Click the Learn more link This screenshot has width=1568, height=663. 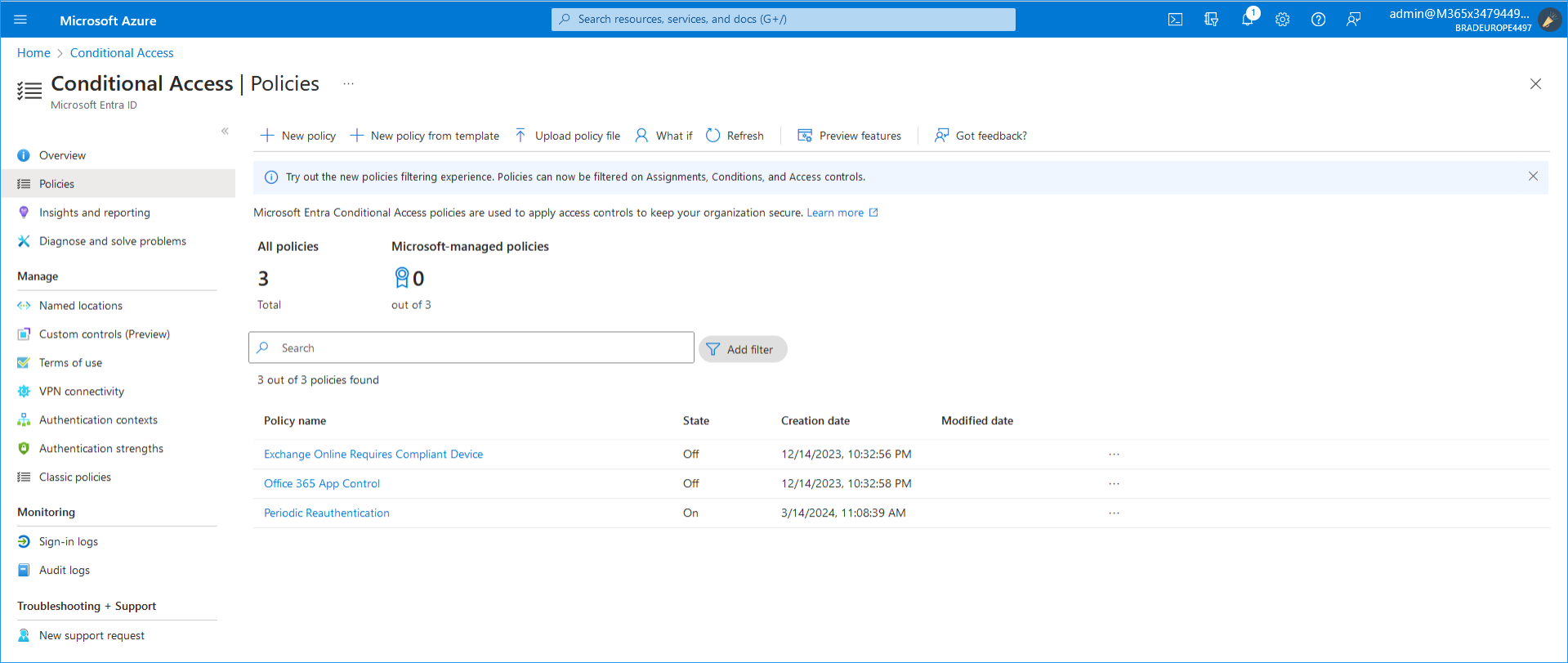point(842,213)
